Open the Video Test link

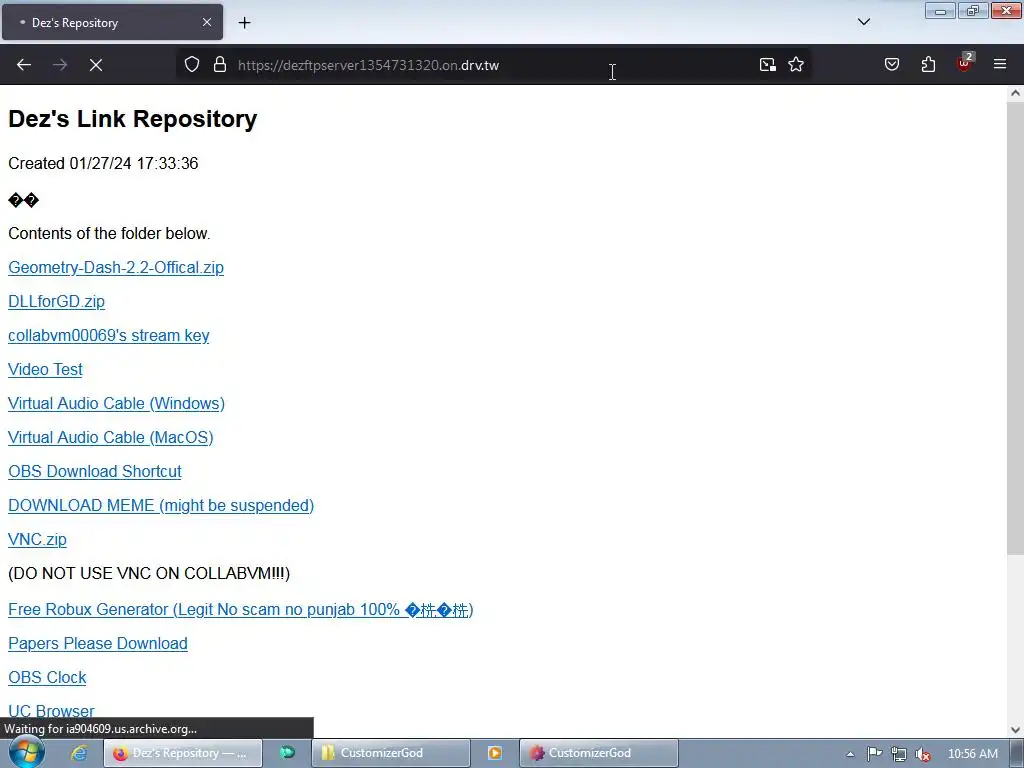pyautogui.click(x=45, y=370)
